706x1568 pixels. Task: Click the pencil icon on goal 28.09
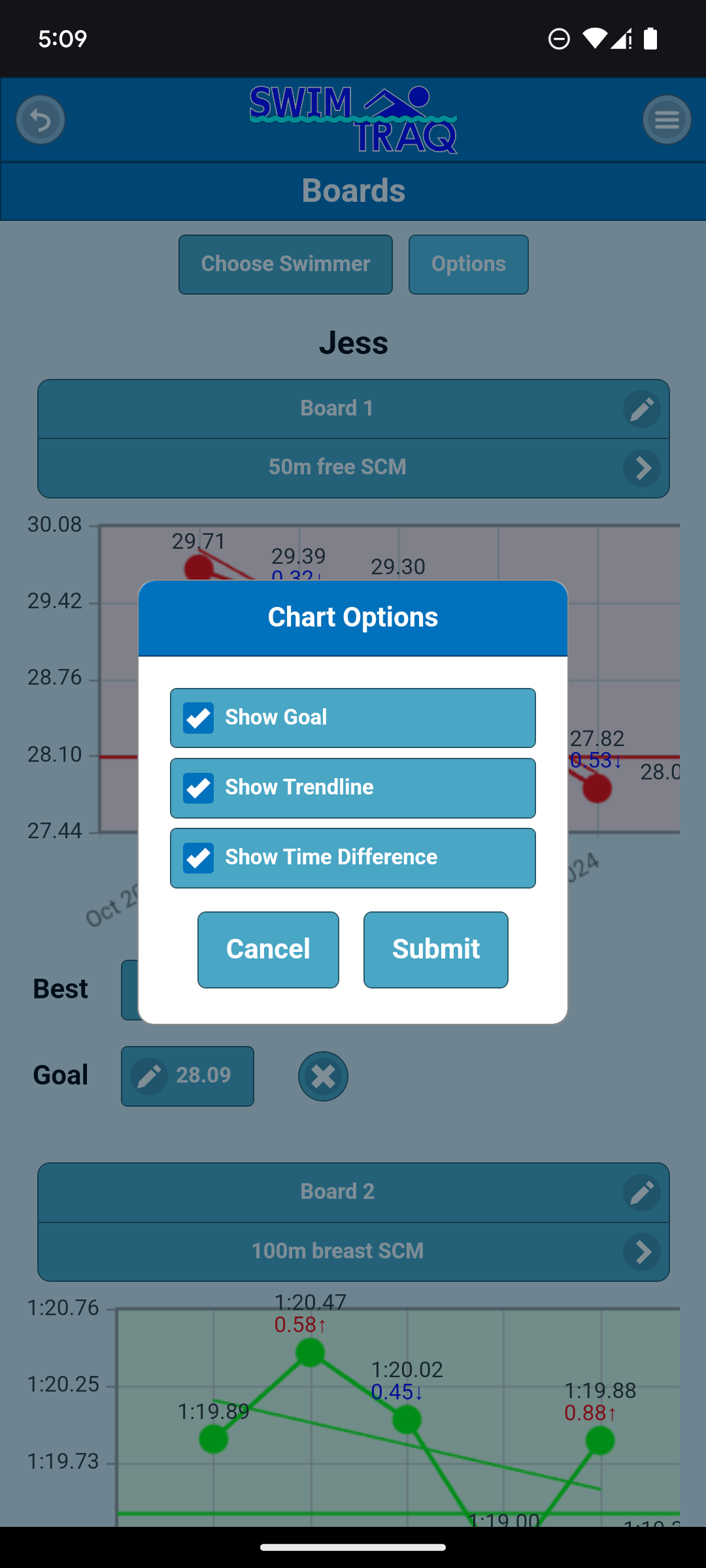tap(150, 1076)
